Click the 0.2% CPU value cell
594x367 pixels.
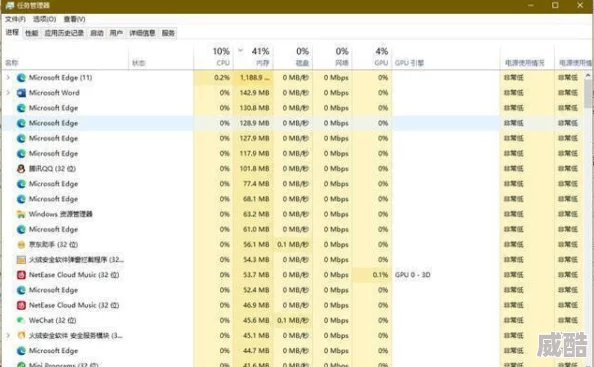[x=213, y=78]
